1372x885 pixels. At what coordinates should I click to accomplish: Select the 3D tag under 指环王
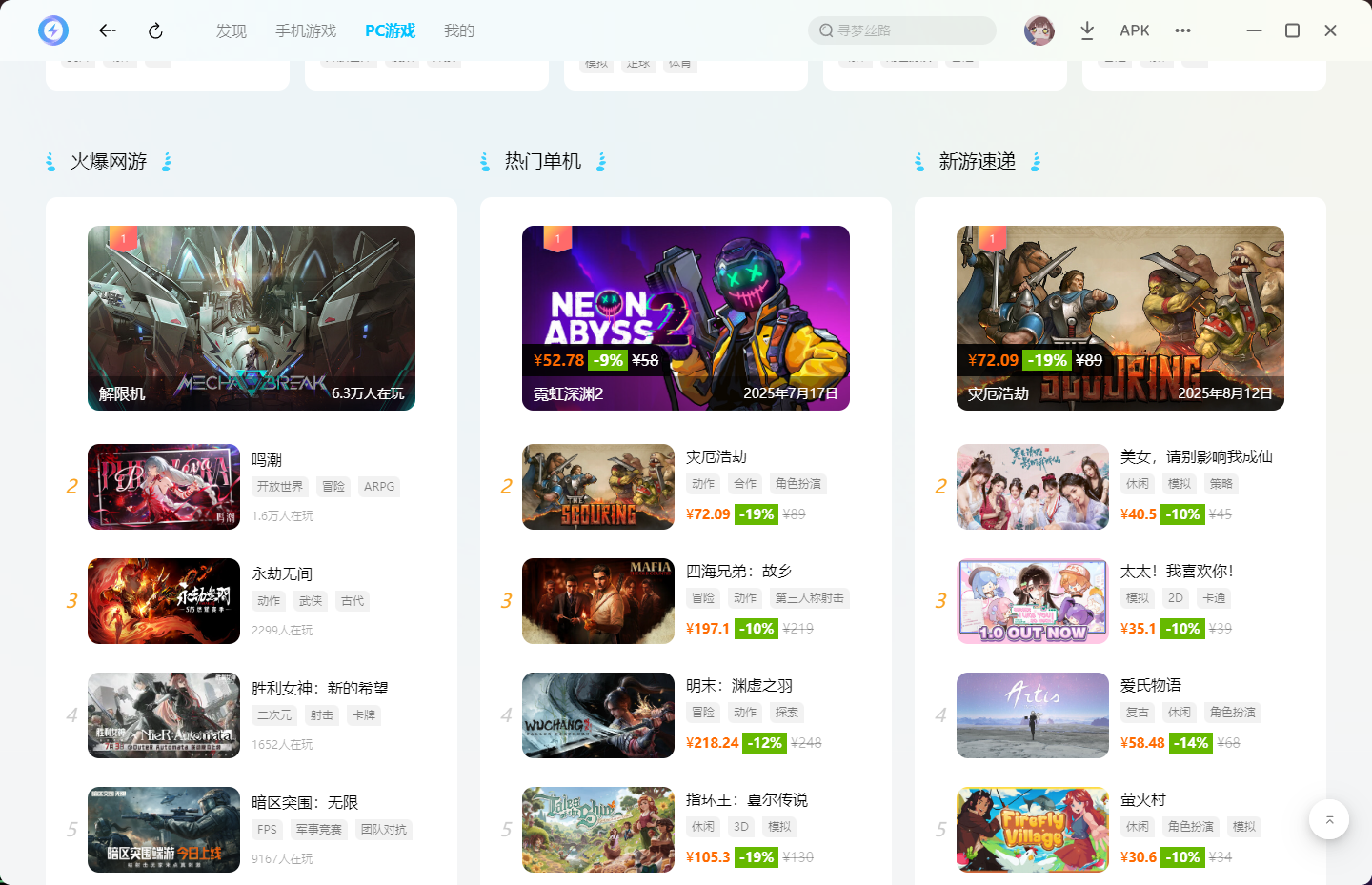[741, 827]
